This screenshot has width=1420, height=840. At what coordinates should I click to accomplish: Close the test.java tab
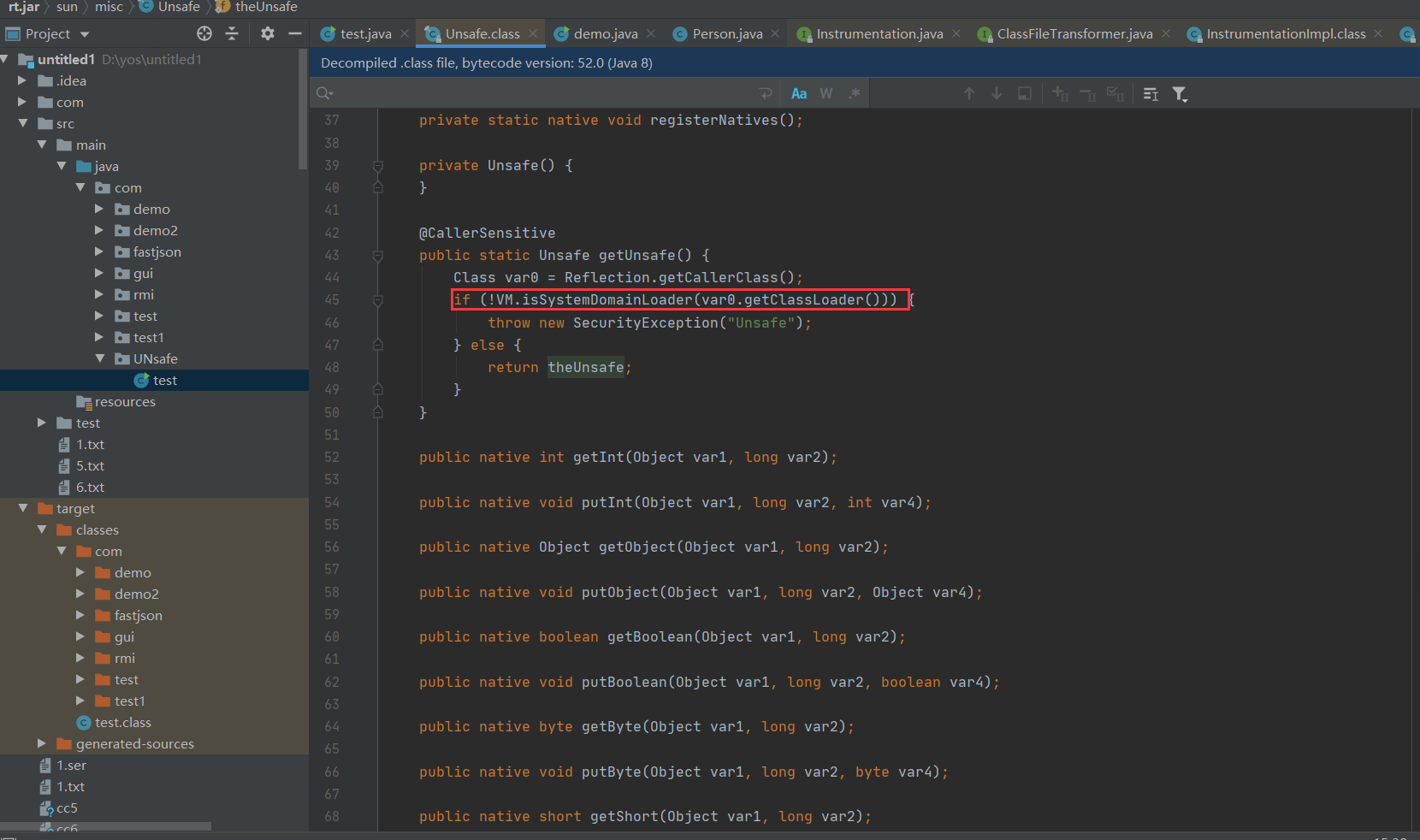pos(405,33)
